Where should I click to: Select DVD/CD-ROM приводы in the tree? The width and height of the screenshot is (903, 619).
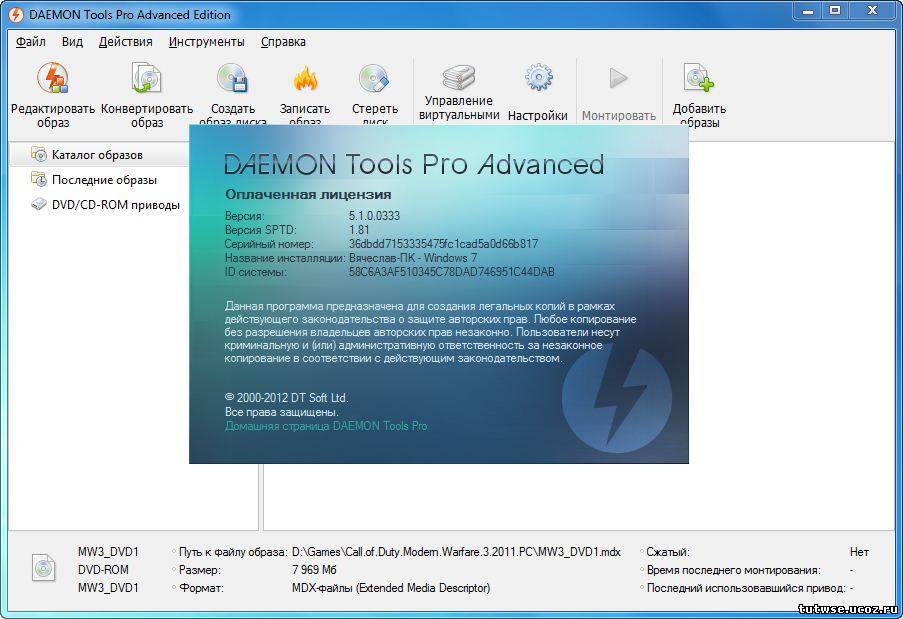(x=116, y=205)
